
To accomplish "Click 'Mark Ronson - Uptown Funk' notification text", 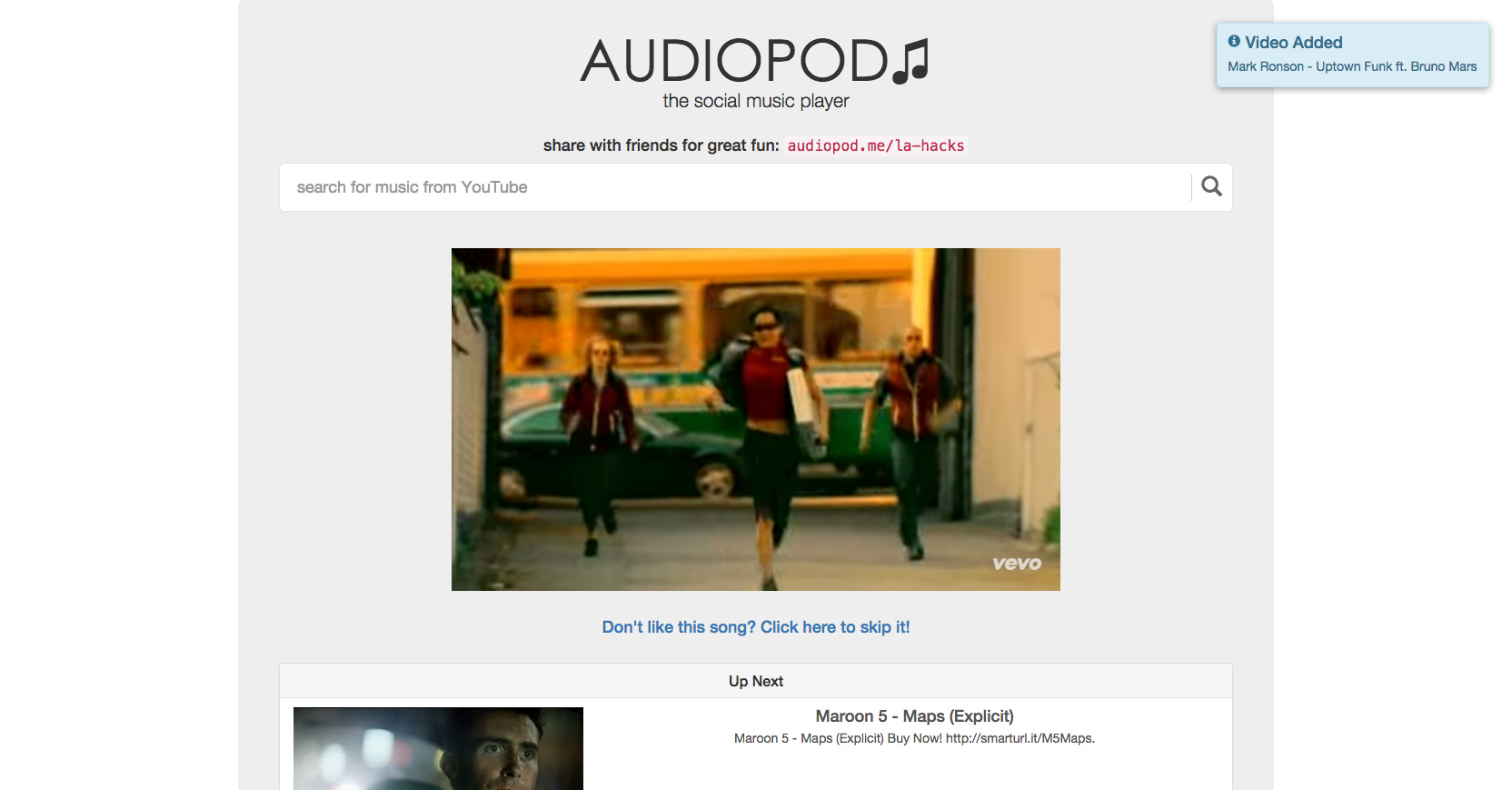I will [x=1352, y=66].
